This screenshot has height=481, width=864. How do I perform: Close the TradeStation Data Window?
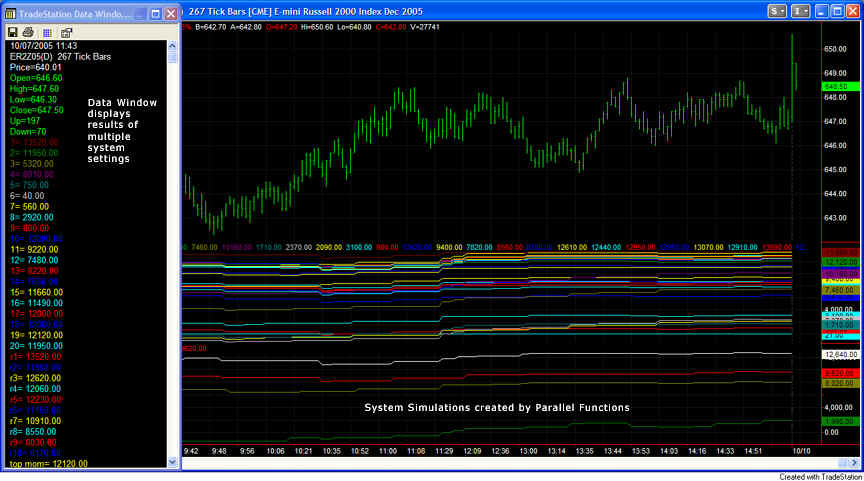point(170,12)
